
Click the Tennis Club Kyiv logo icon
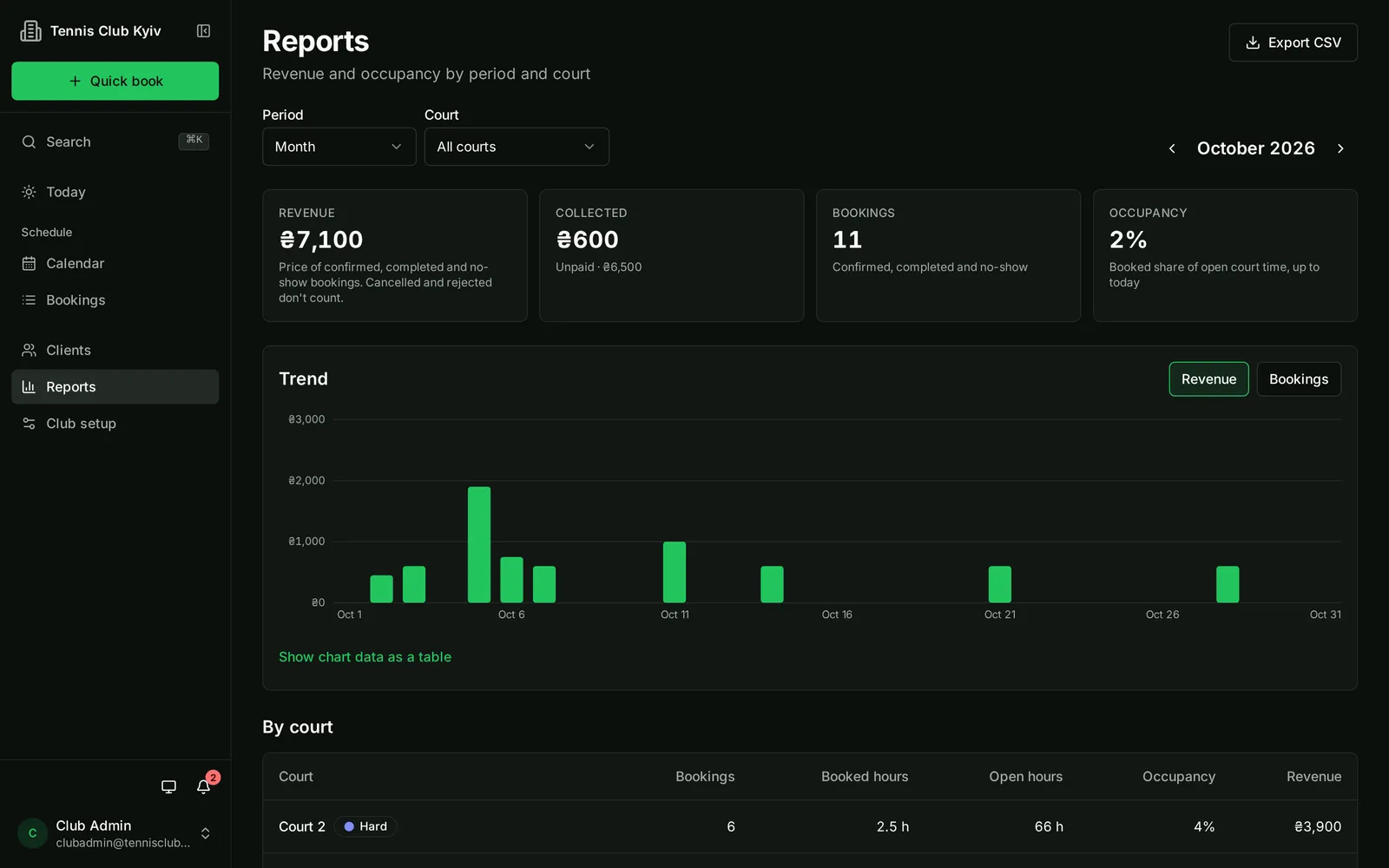(31, 31)
